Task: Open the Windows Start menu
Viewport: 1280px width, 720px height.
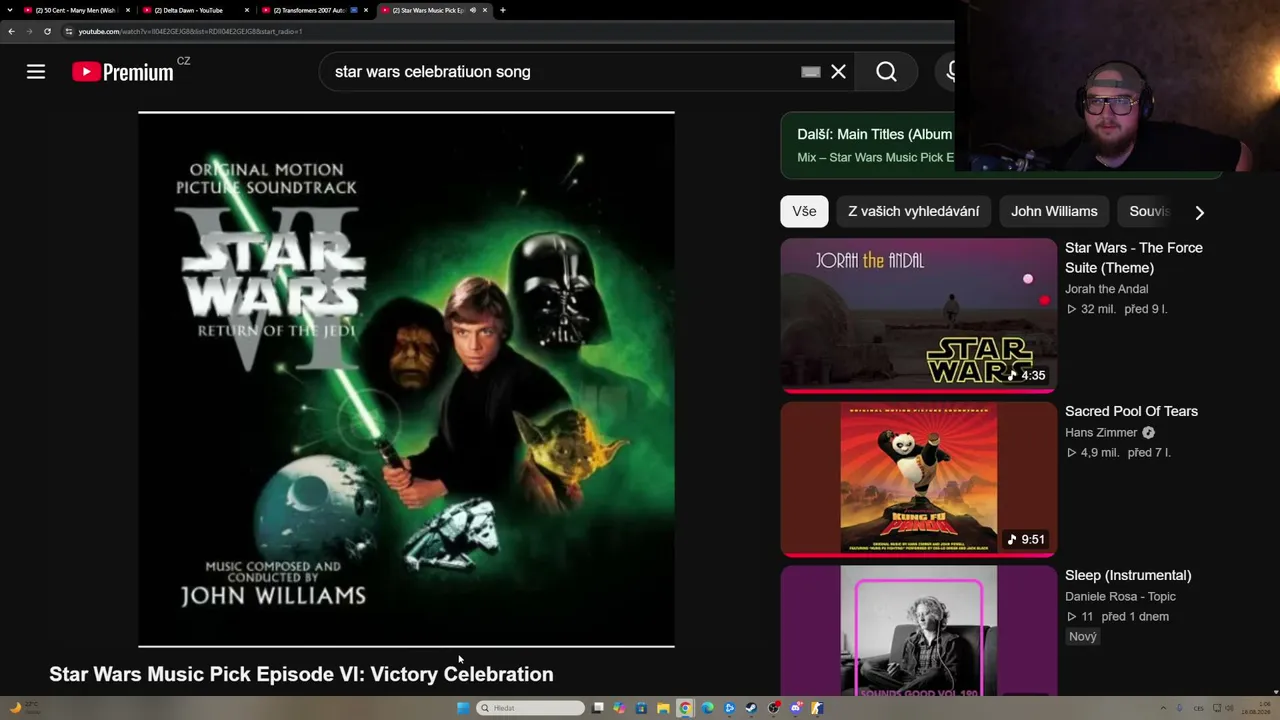Action: point(463,708)
